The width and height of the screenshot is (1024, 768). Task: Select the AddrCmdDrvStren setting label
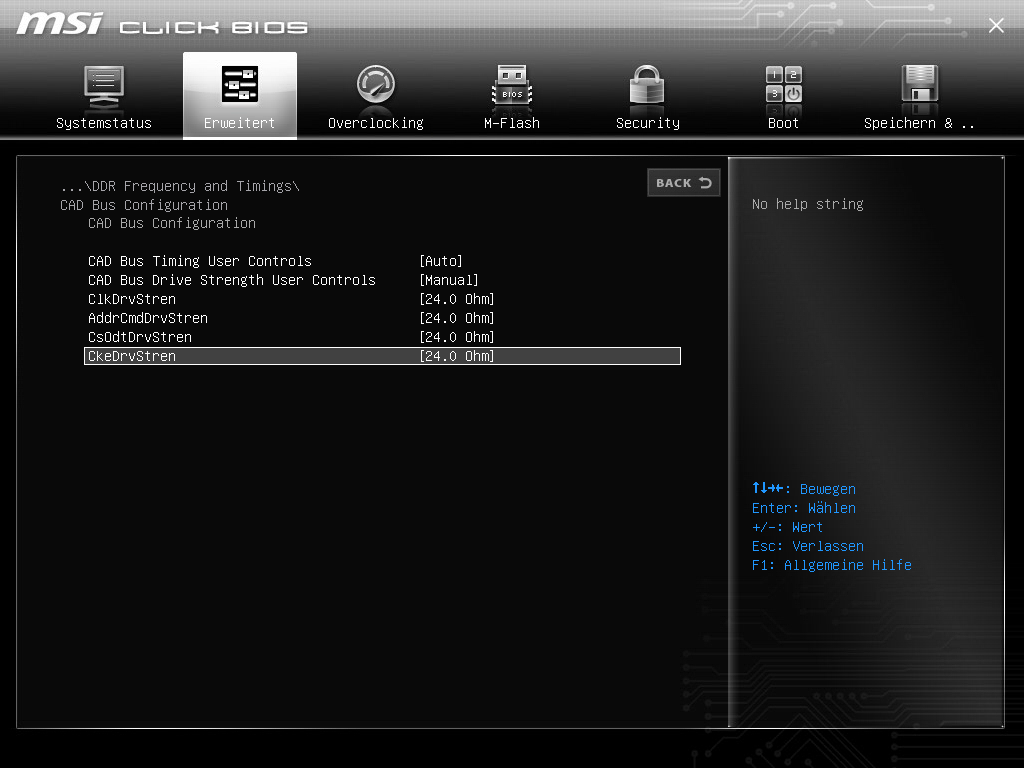pos(148,318)
